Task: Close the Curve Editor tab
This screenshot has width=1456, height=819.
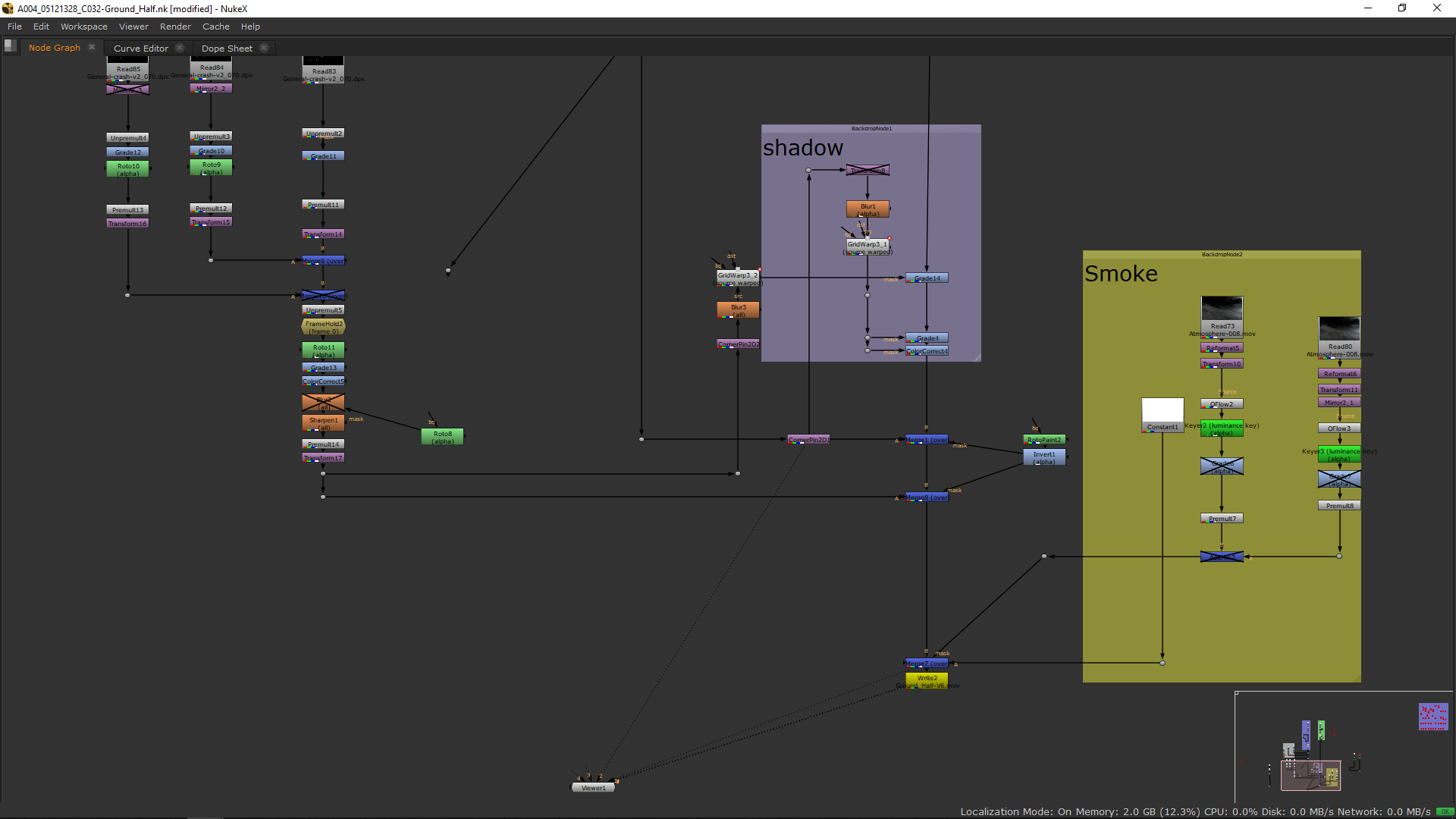Action: pyautogui.click(x=180, y=48)
